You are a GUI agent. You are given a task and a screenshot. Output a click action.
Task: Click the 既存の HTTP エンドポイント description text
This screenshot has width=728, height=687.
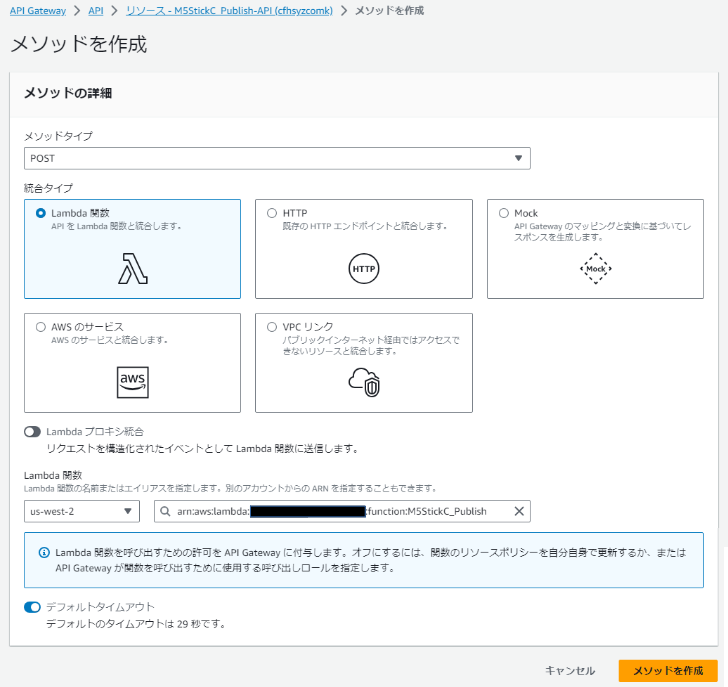click(365, 226)
